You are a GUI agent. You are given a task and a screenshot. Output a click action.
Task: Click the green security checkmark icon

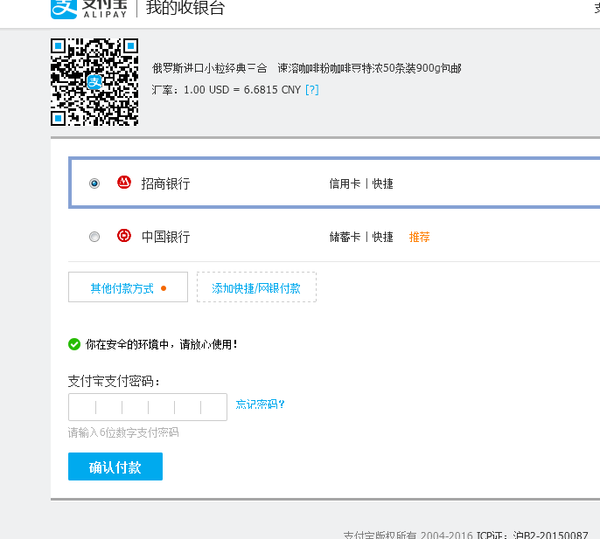[74, 344]
